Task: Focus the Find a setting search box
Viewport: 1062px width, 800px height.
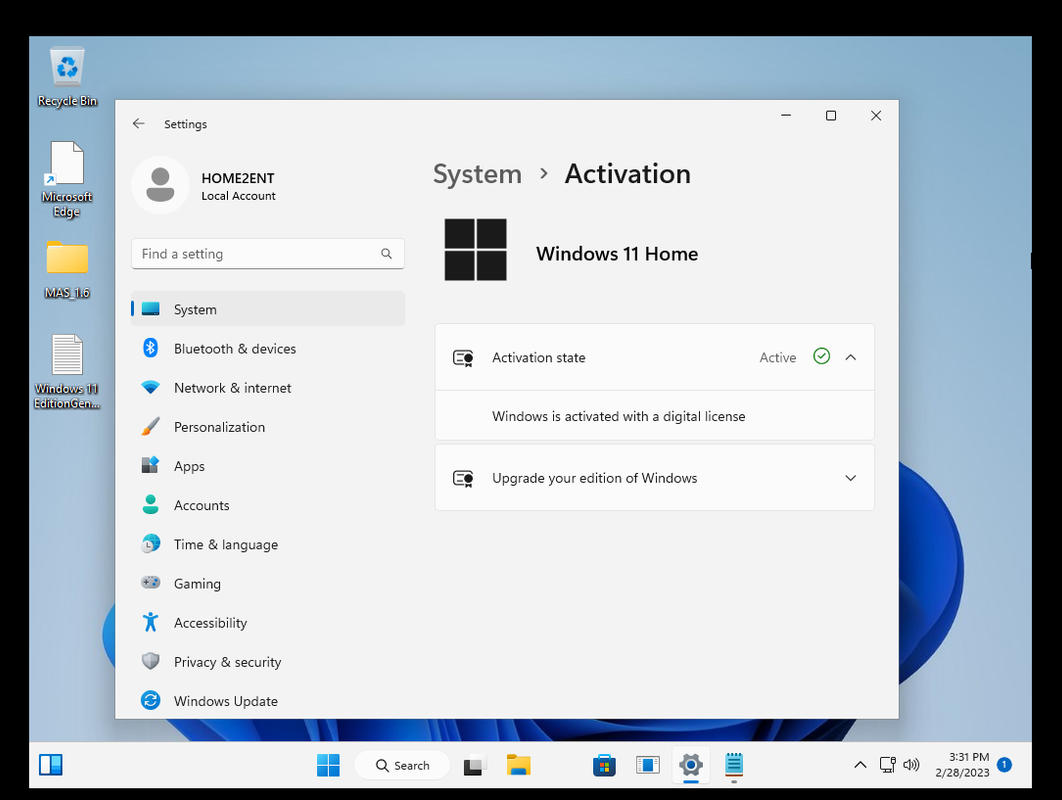Action: point(268,253)
